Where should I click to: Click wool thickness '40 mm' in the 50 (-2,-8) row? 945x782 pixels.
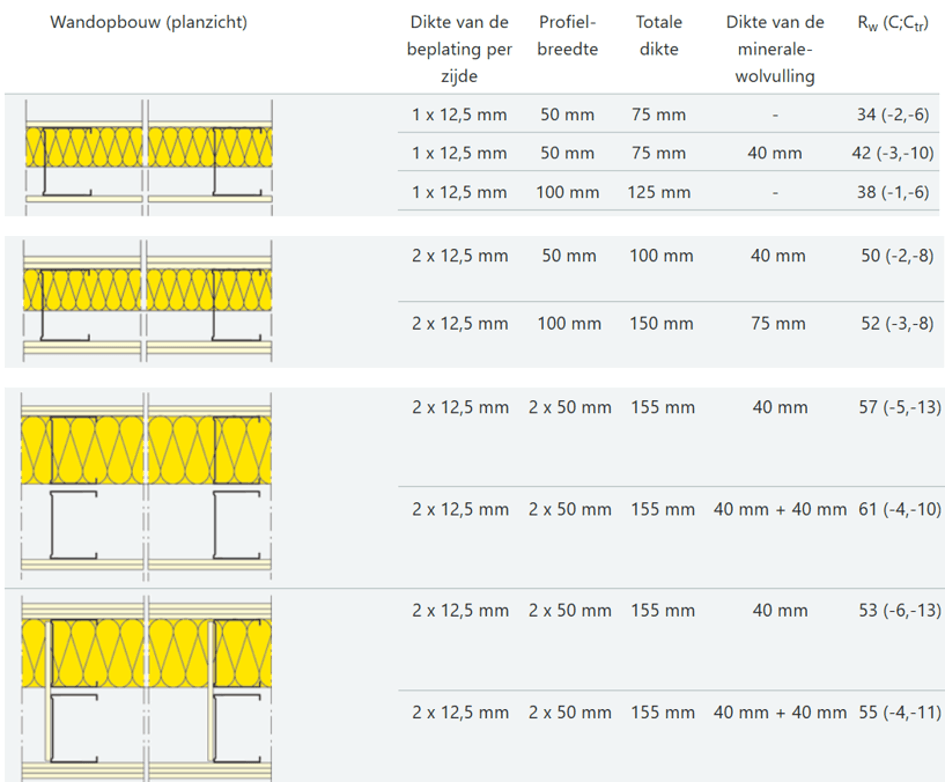point(778,255)
